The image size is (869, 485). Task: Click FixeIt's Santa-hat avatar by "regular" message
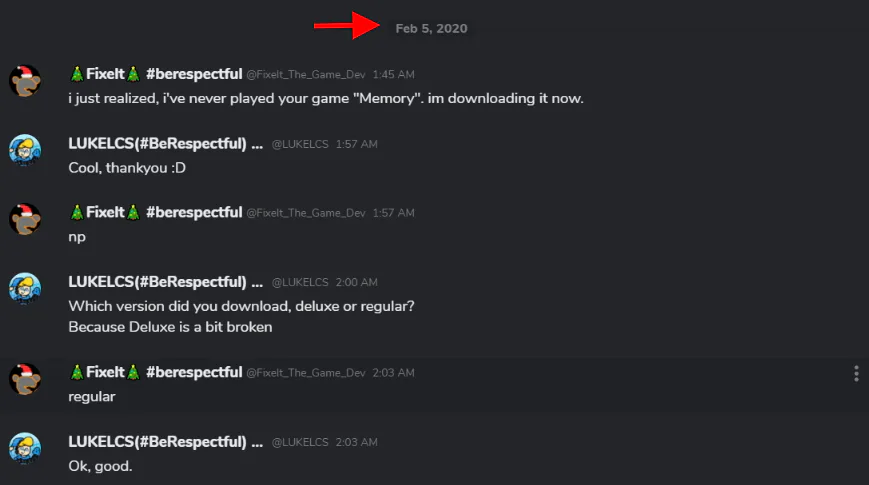click(25, 379)
